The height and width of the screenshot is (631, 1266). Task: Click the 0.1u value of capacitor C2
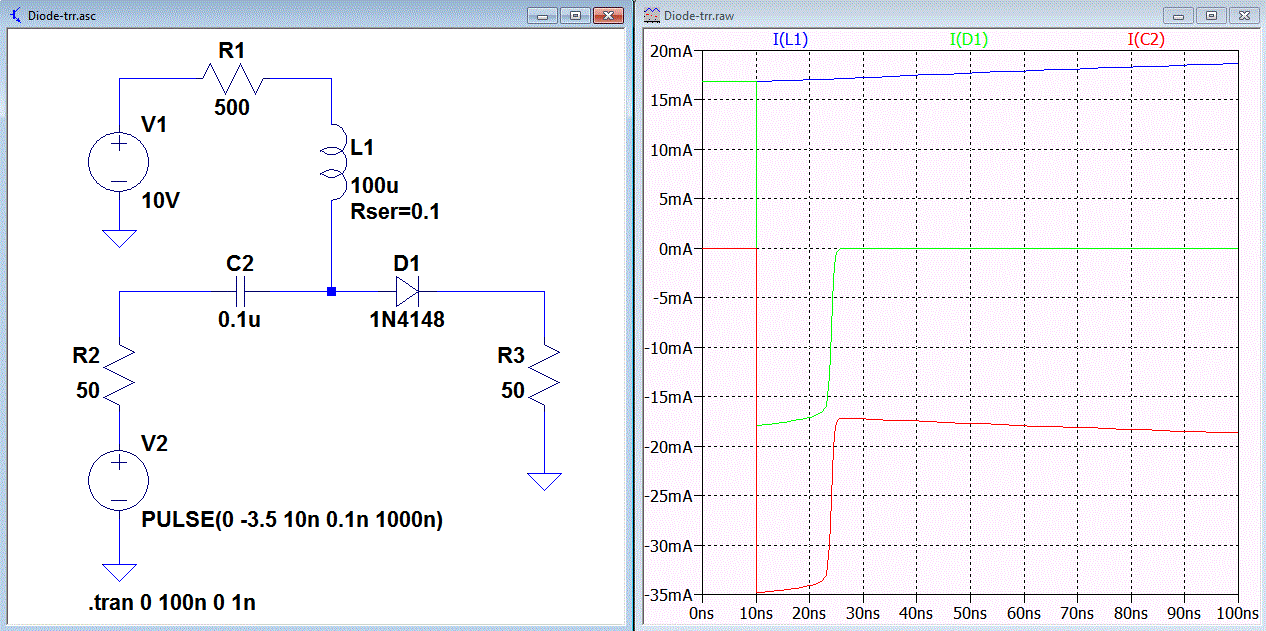pos(240,319)
